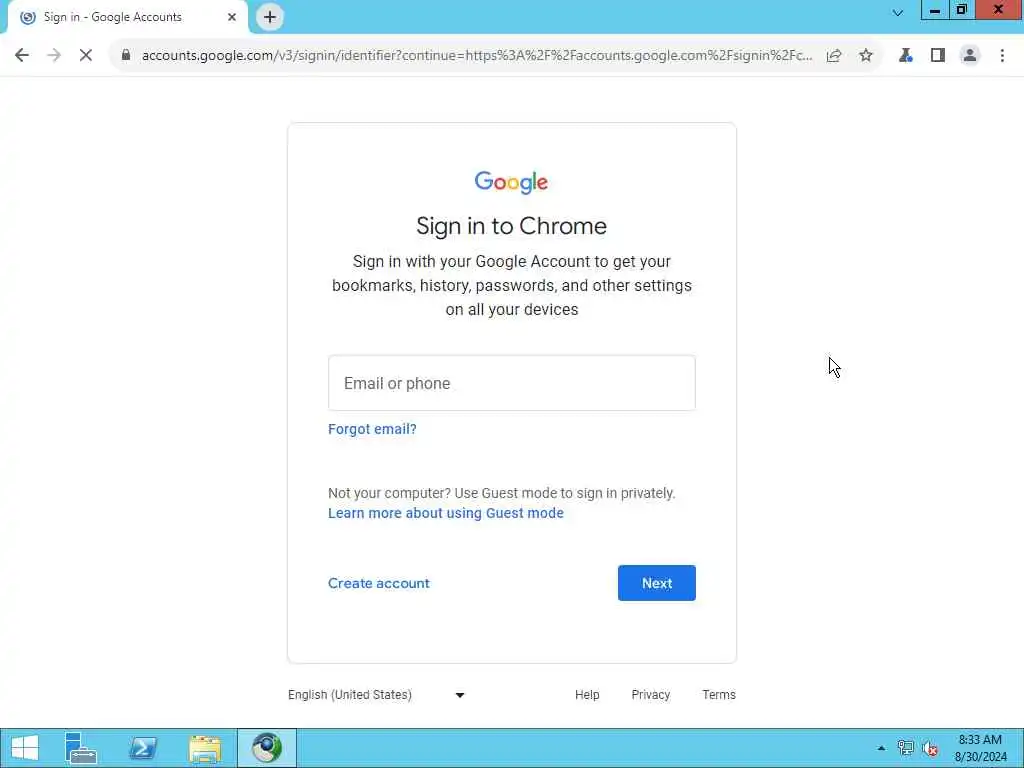The width and height of the screenshot is (1024, 768).
Task: Share this page via the share icon
Action: 834,56
